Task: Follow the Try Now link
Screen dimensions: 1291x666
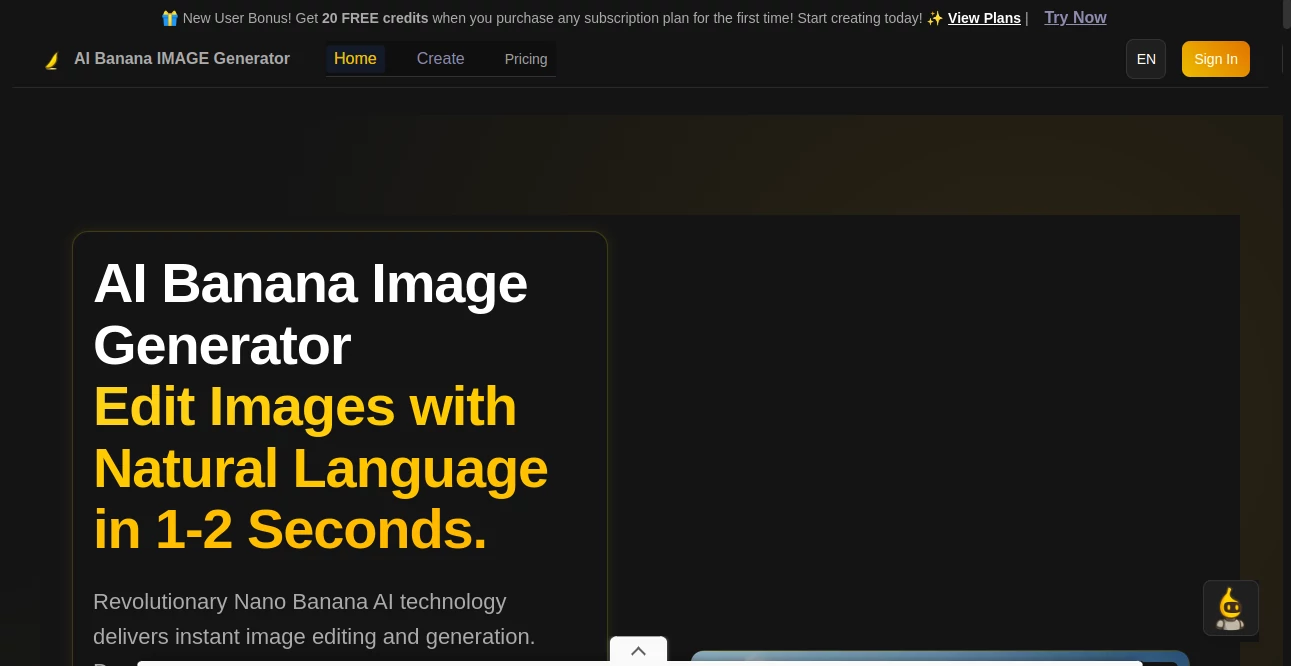Action: pyautogui.click(x=1075, y=18)
